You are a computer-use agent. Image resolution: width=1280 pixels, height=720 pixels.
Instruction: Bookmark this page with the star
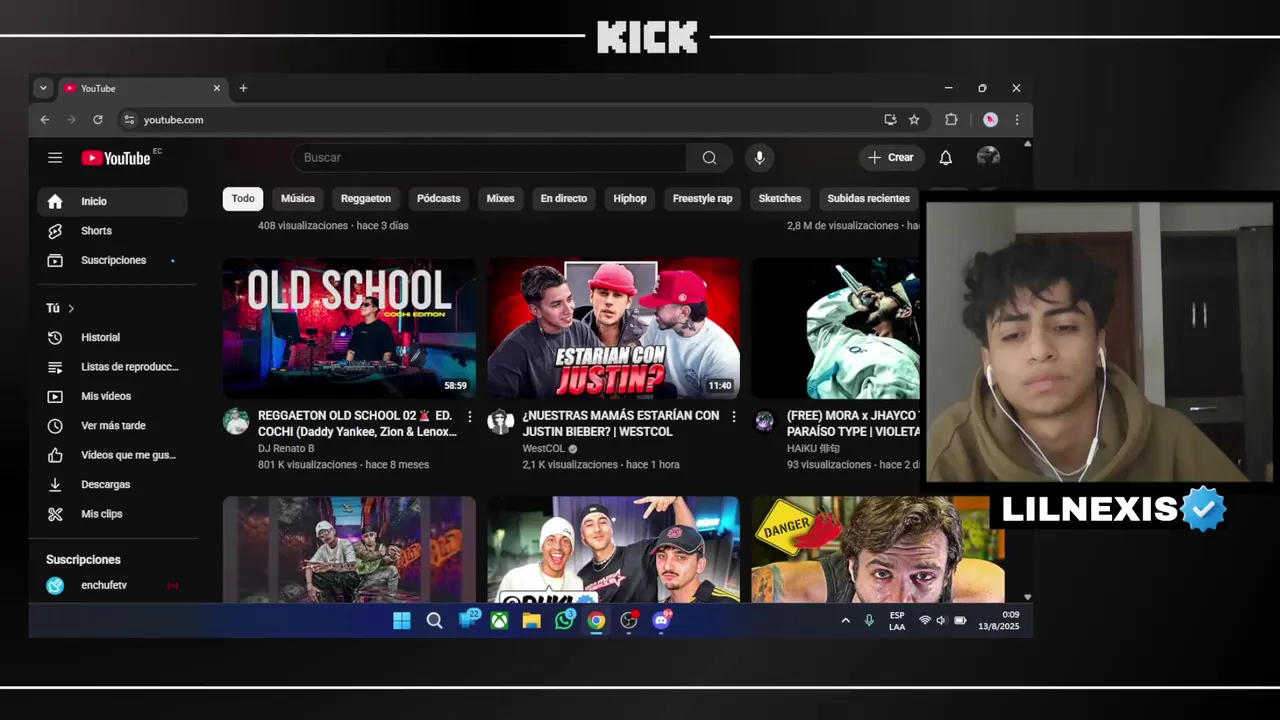[x=914, y=120]
